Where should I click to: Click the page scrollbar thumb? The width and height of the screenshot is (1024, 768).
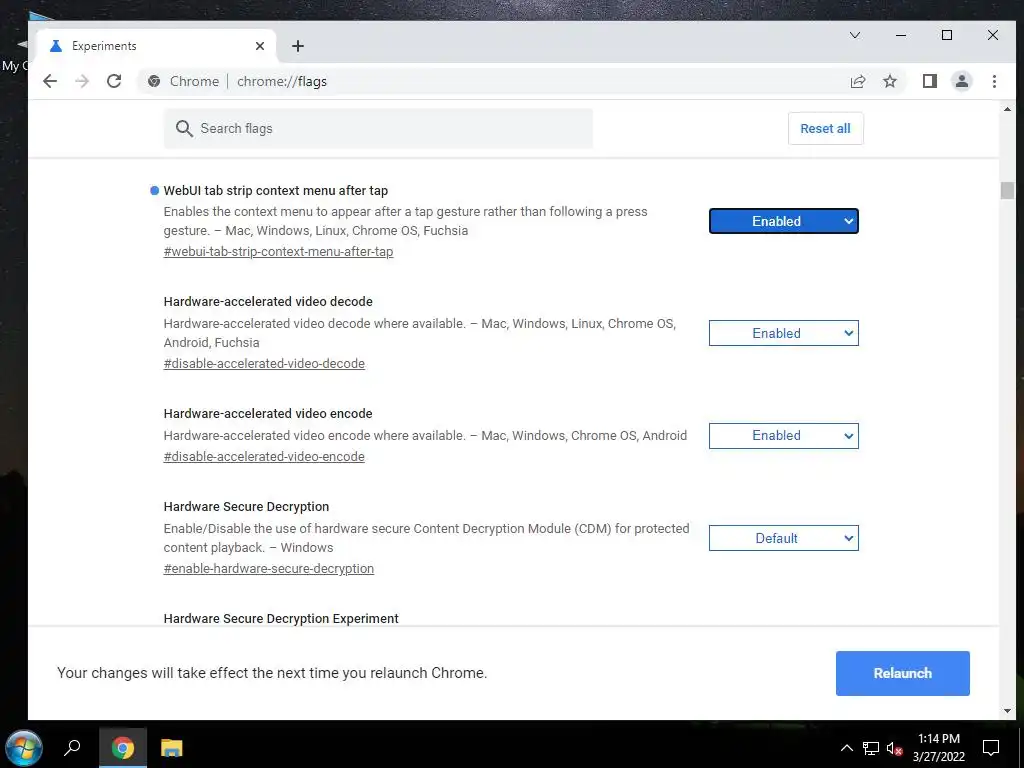point(1007,191)
